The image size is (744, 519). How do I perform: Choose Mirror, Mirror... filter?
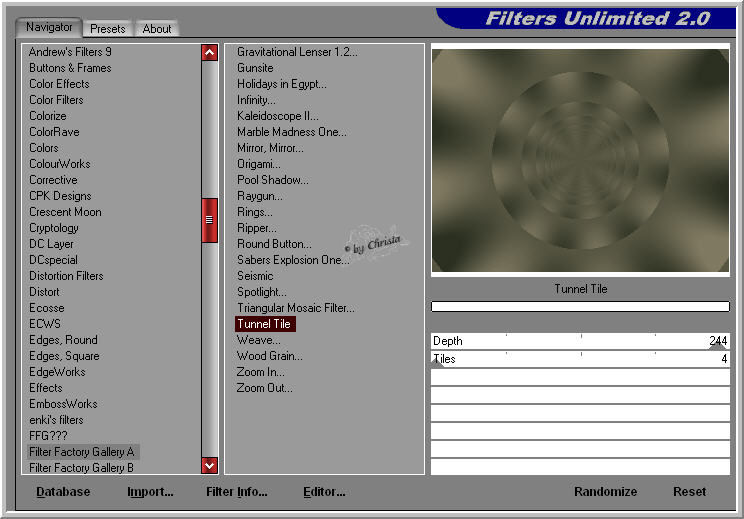pos(270,148)
